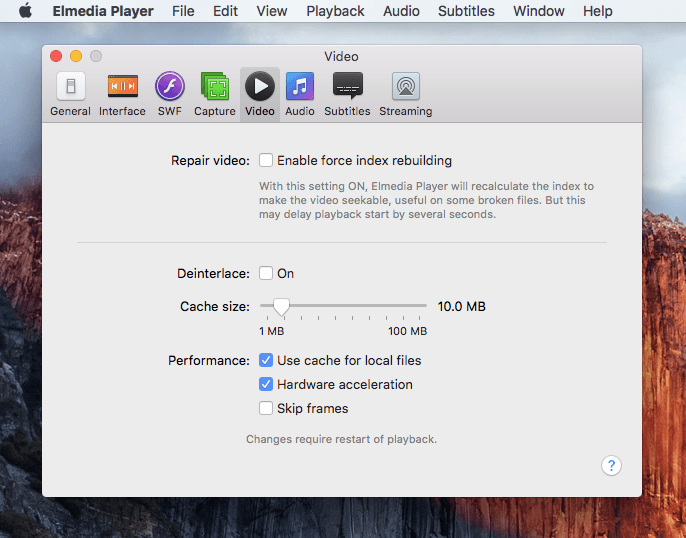This screenshot has width=686, height=538.
Task: Minimize the Video preferences window
Action: pos(76,56)
